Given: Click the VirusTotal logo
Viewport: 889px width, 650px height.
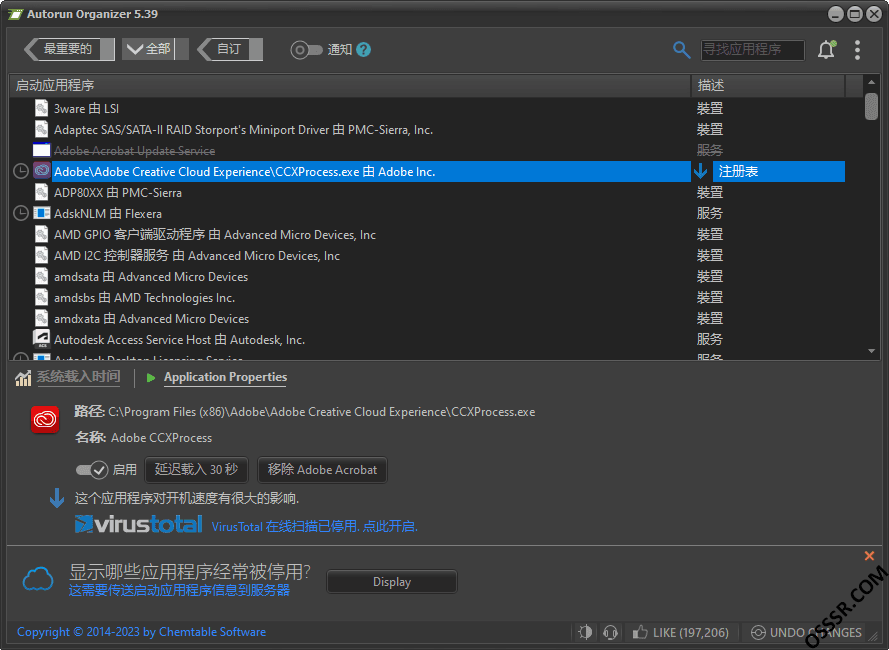Looking at the screenshot, I should pyautogui.click(x=138, y=525).
